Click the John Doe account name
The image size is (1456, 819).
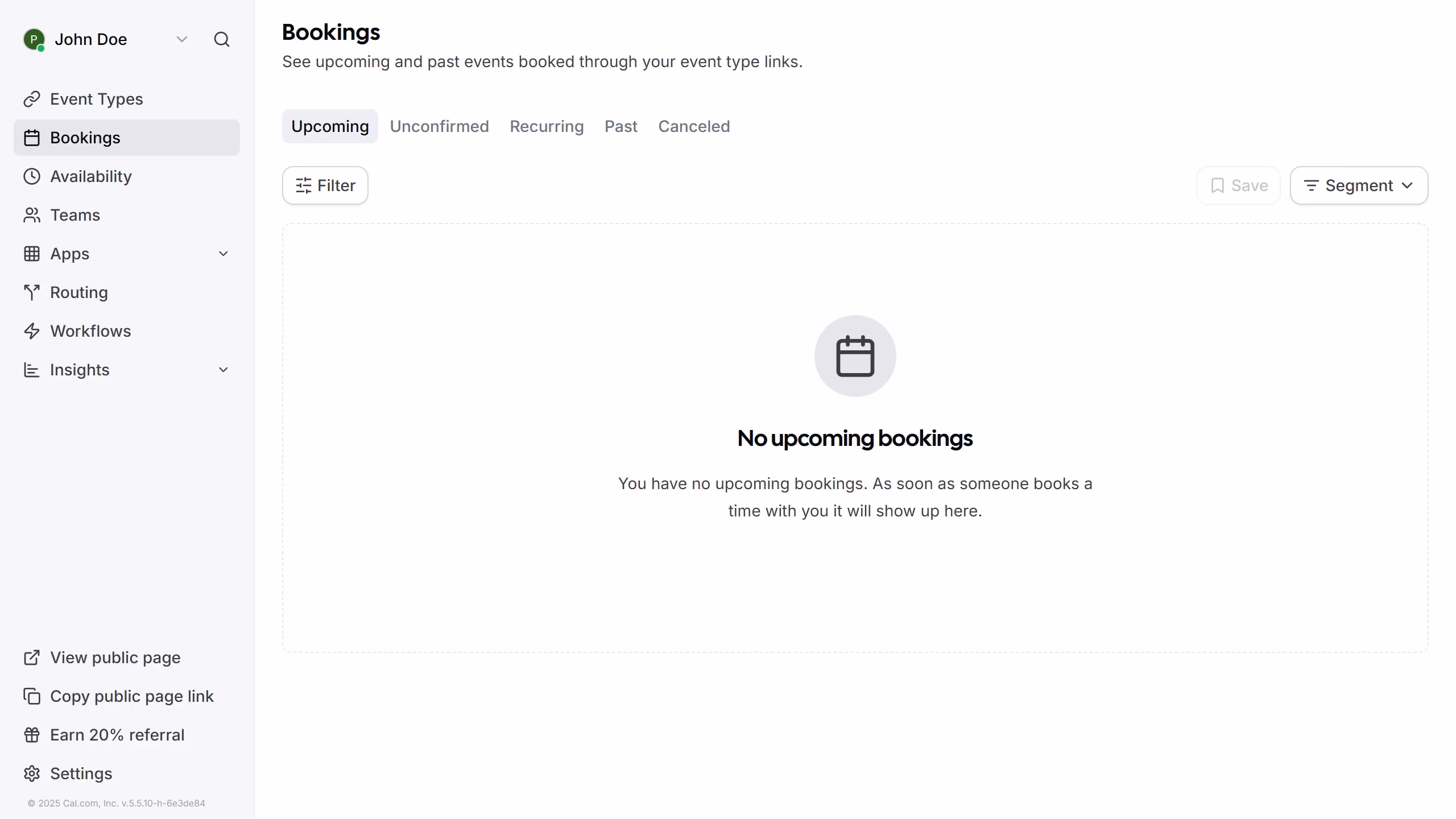(x=91, y=39)
